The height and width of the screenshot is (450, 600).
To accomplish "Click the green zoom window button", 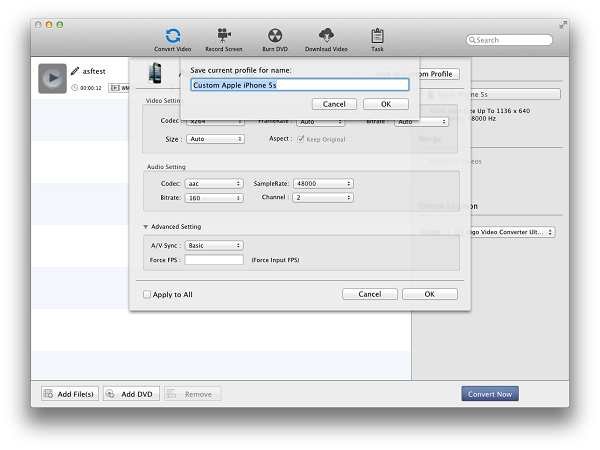I will pos(59,24).
